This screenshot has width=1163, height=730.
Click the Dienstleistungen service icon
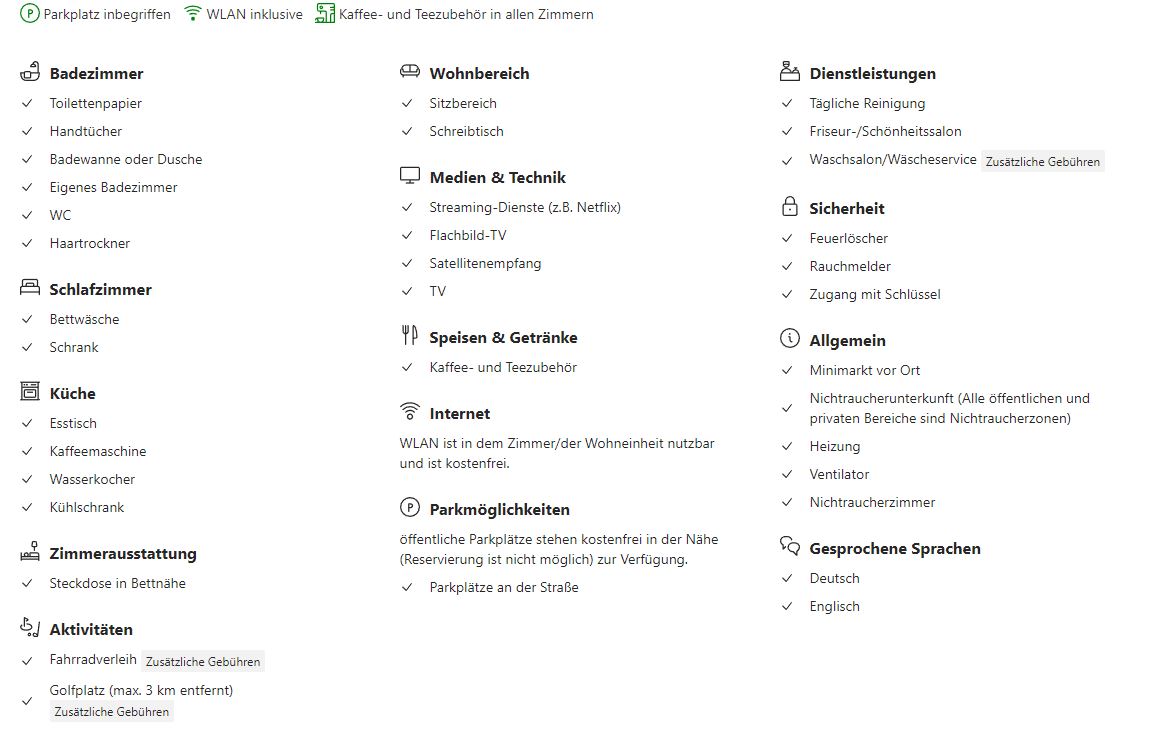[x=790, y=72]
